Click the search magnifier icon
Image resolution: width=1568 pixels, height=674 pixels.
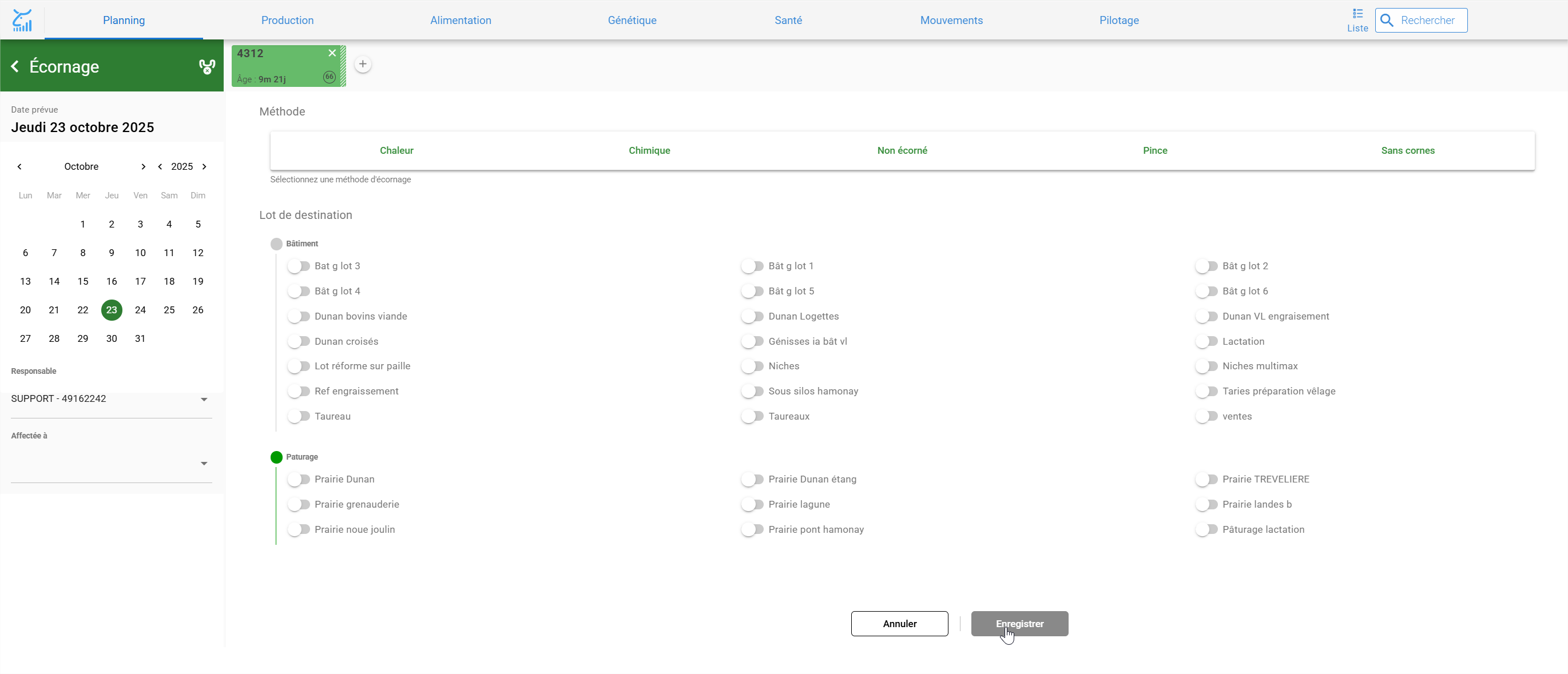tap(1387, 20)
